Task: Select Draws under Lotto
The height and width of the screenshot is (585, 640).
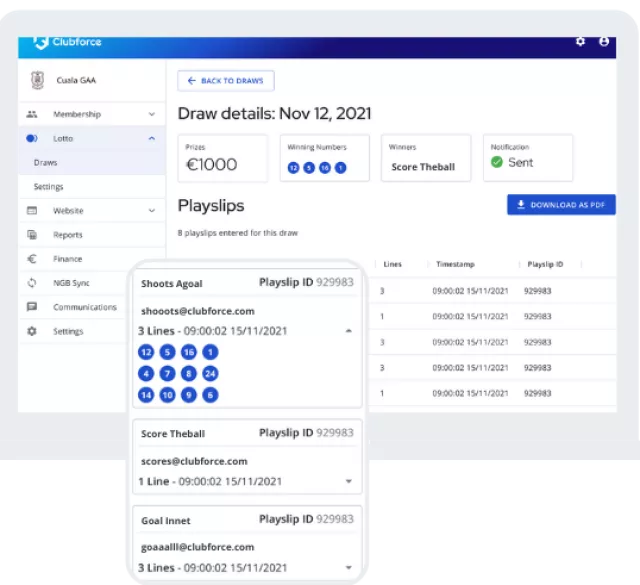Action: point(46,162)
